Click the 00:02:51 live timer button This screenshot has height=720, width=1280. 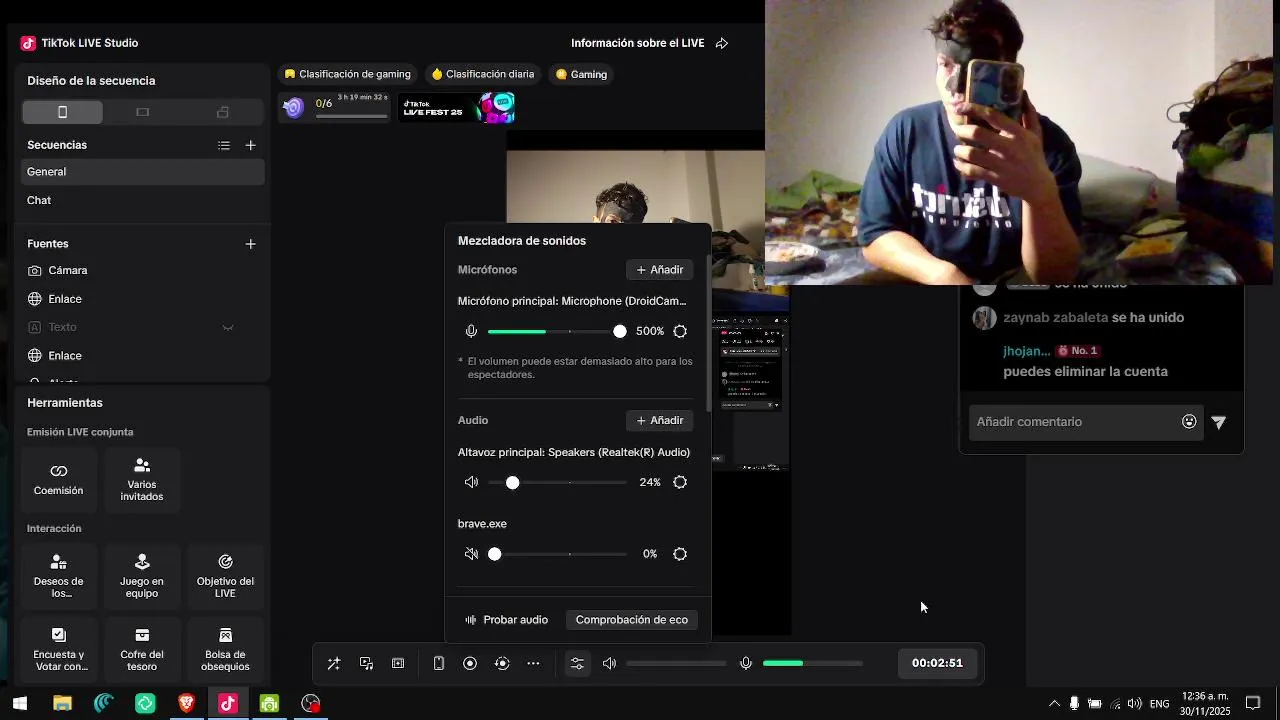937,664
